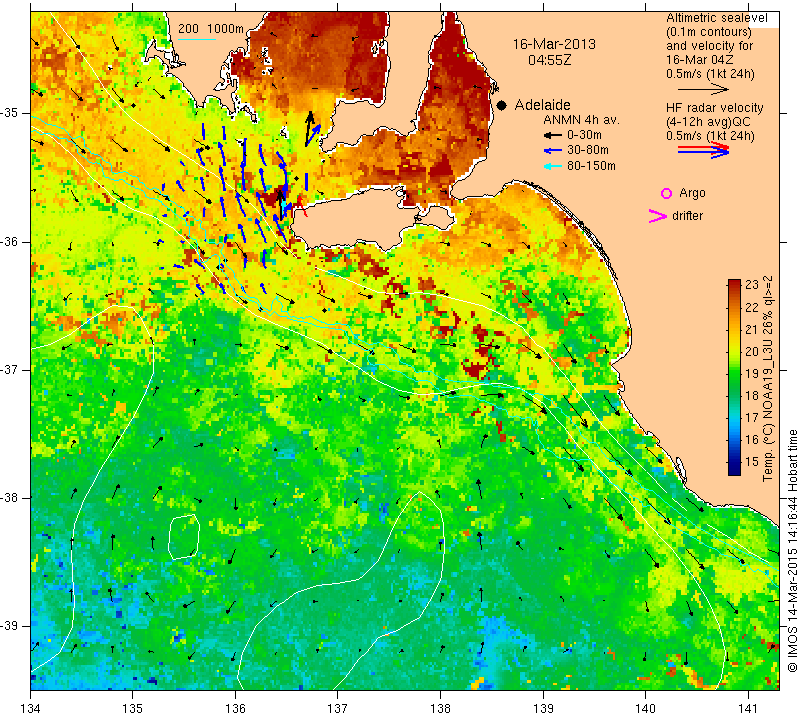The image size is (800, 720).
Task: Click the '30-80m' depth label
Action: tap(587, 151)
